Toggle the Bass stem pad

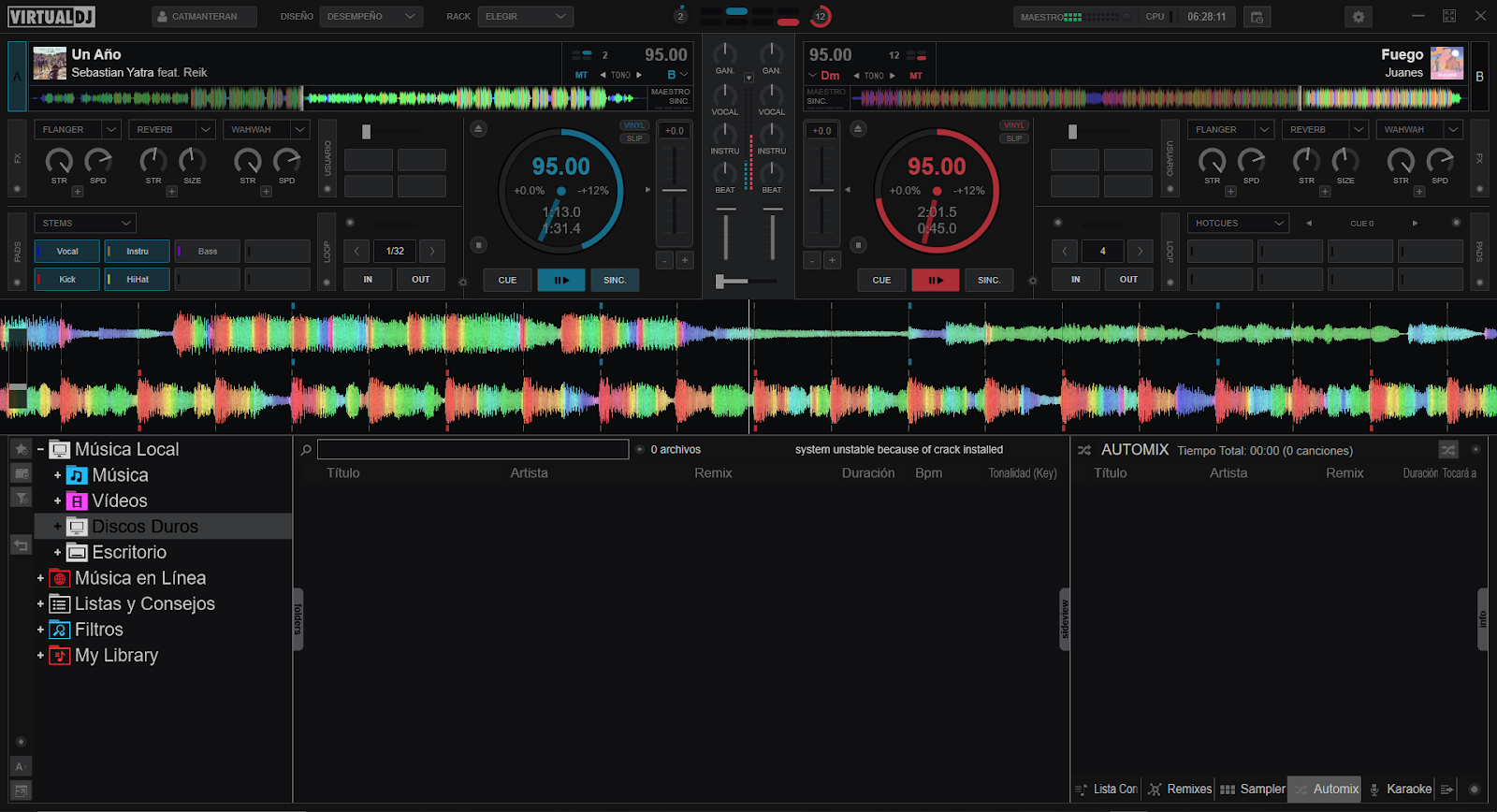click(208, 252)
